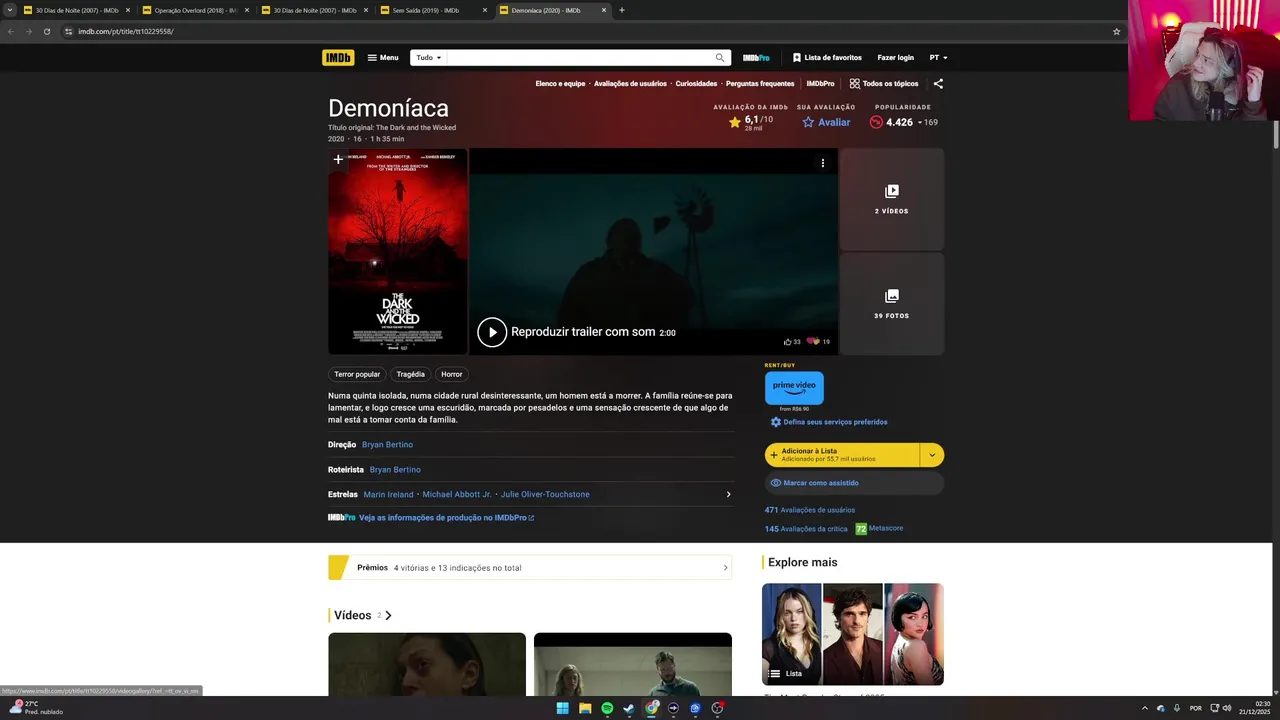Go to 'Elenco e equipe' section
1280x720 pixels.
point(560,84)
